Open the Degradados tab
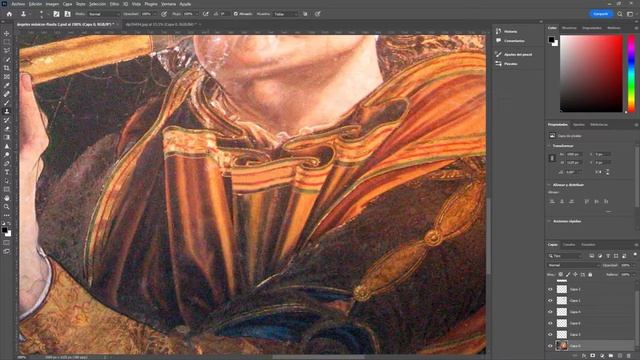The width and height of the screenshot is (640, 360). click(592, 28)
